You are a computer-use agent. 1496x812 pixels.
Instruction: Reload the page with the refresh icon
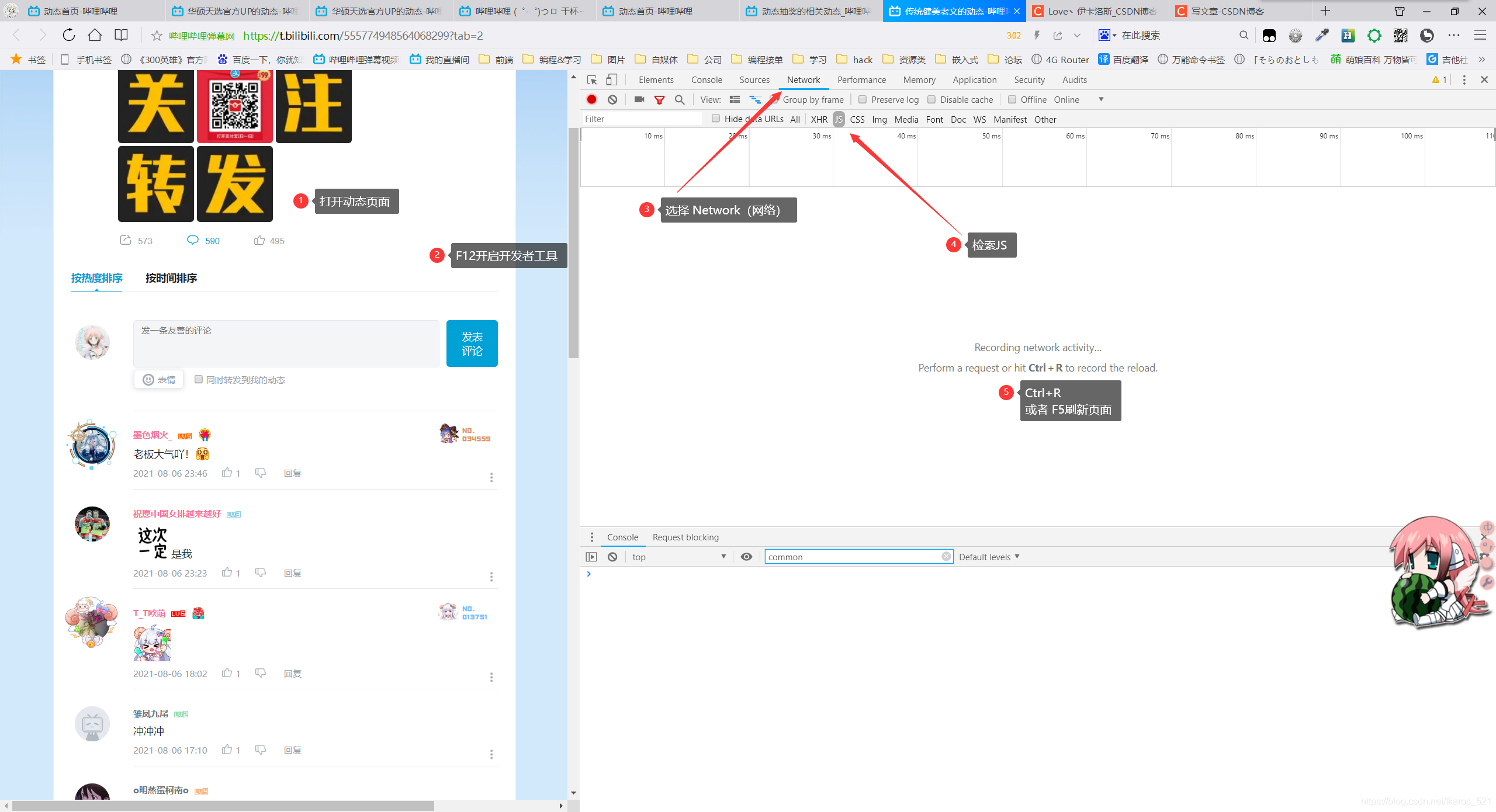[x=69, y=36]
